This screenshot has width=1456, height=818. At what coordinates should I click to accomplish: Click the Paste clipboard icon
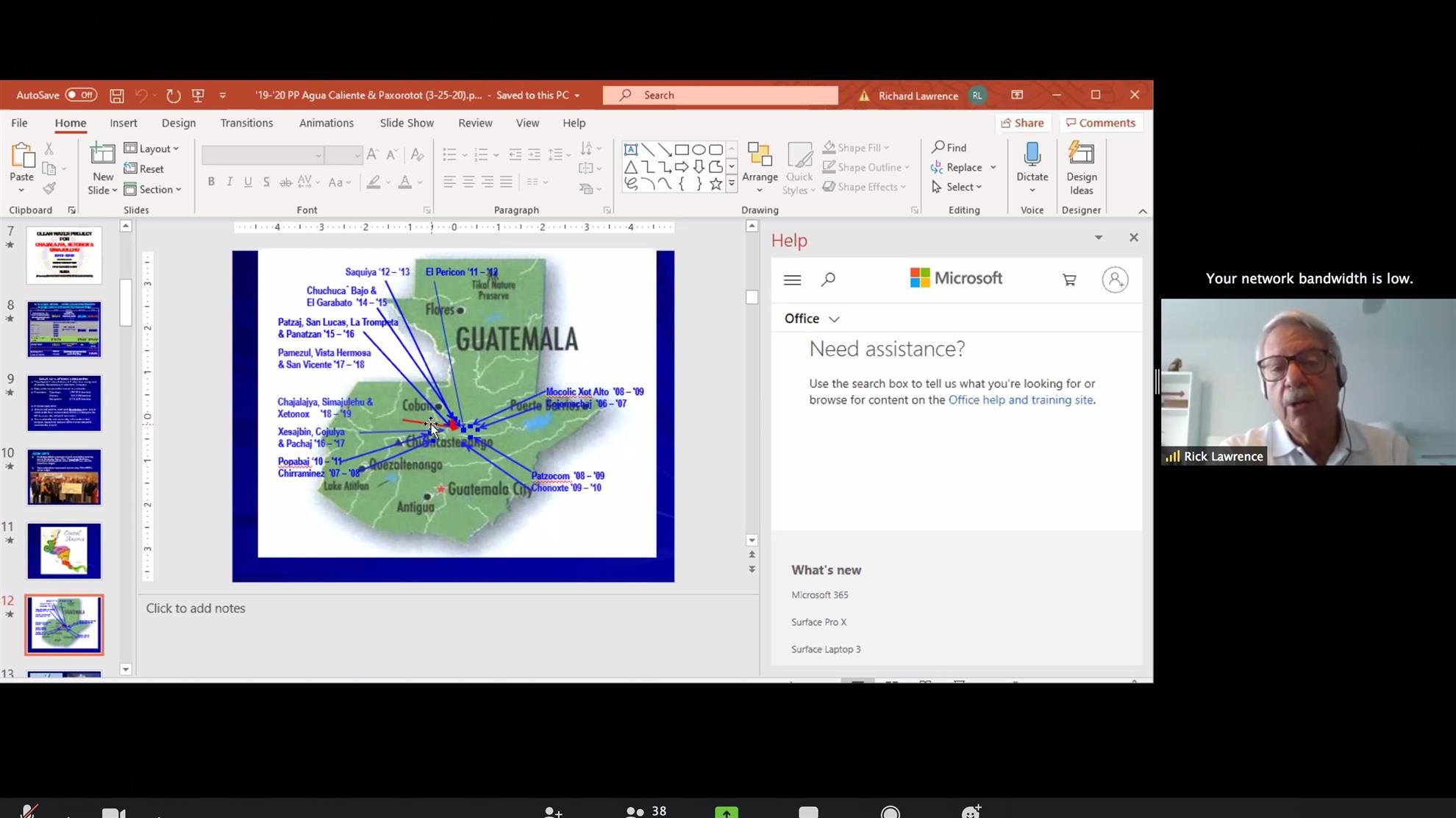[x=22, y=156]
